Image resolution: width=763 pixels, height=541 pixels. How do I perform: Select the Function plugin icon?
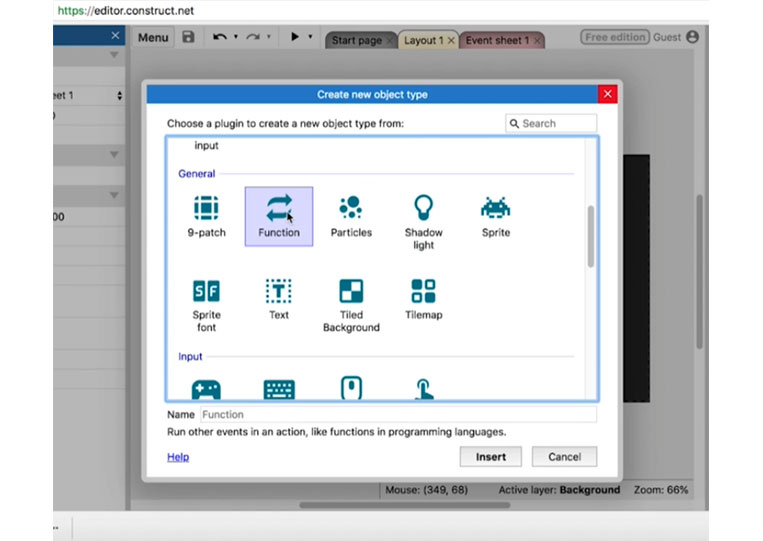click(x=279, y=208)
